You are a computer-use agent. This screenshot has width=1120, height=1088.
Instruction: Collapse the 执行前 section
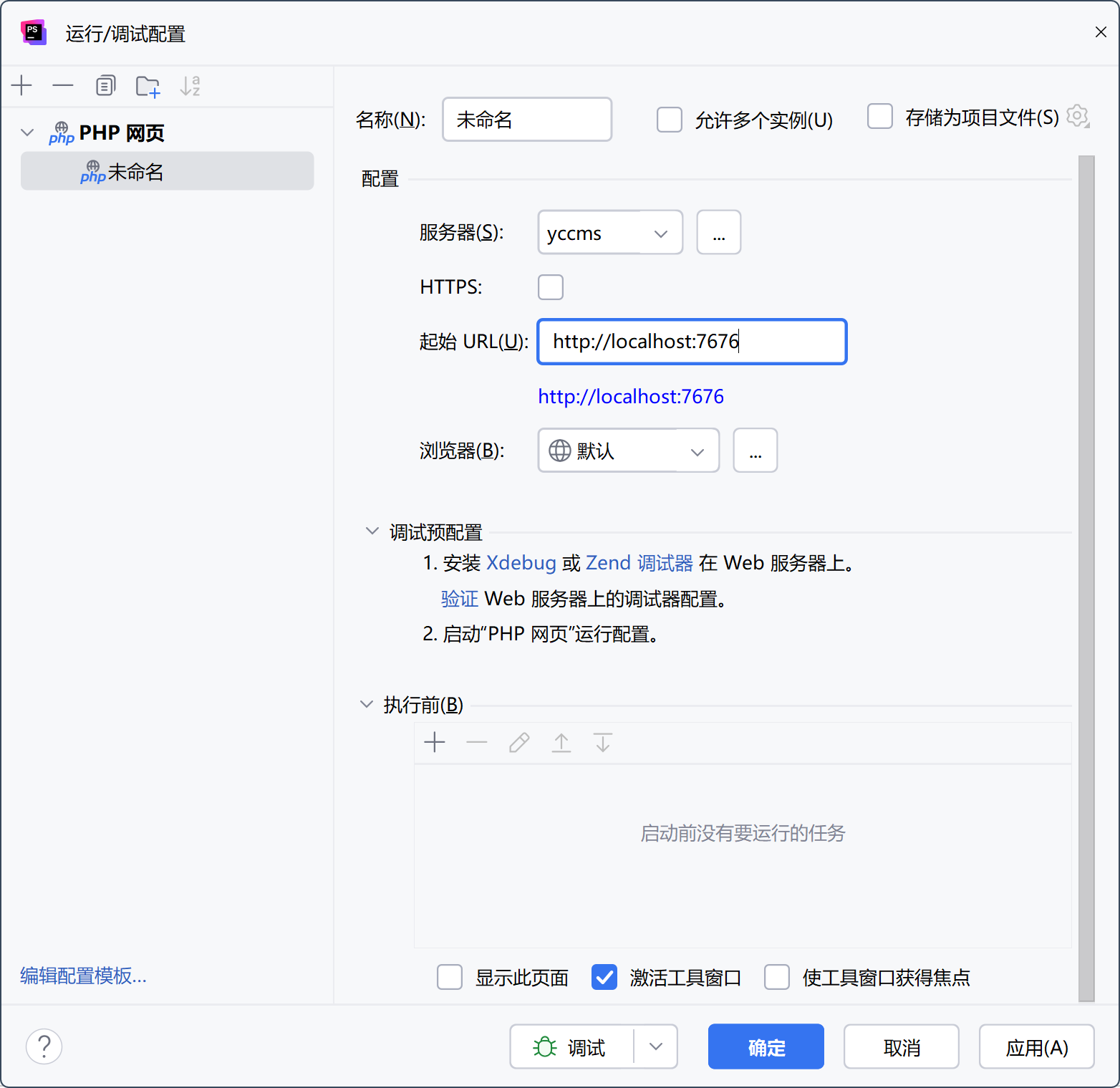[366, 704]
